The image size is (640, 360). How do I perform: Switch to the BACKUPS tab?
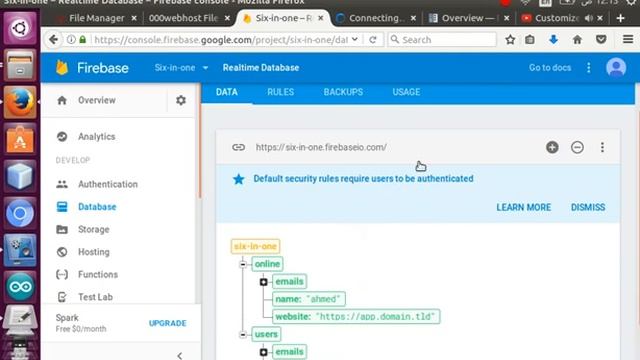click(x=343, y=92)
